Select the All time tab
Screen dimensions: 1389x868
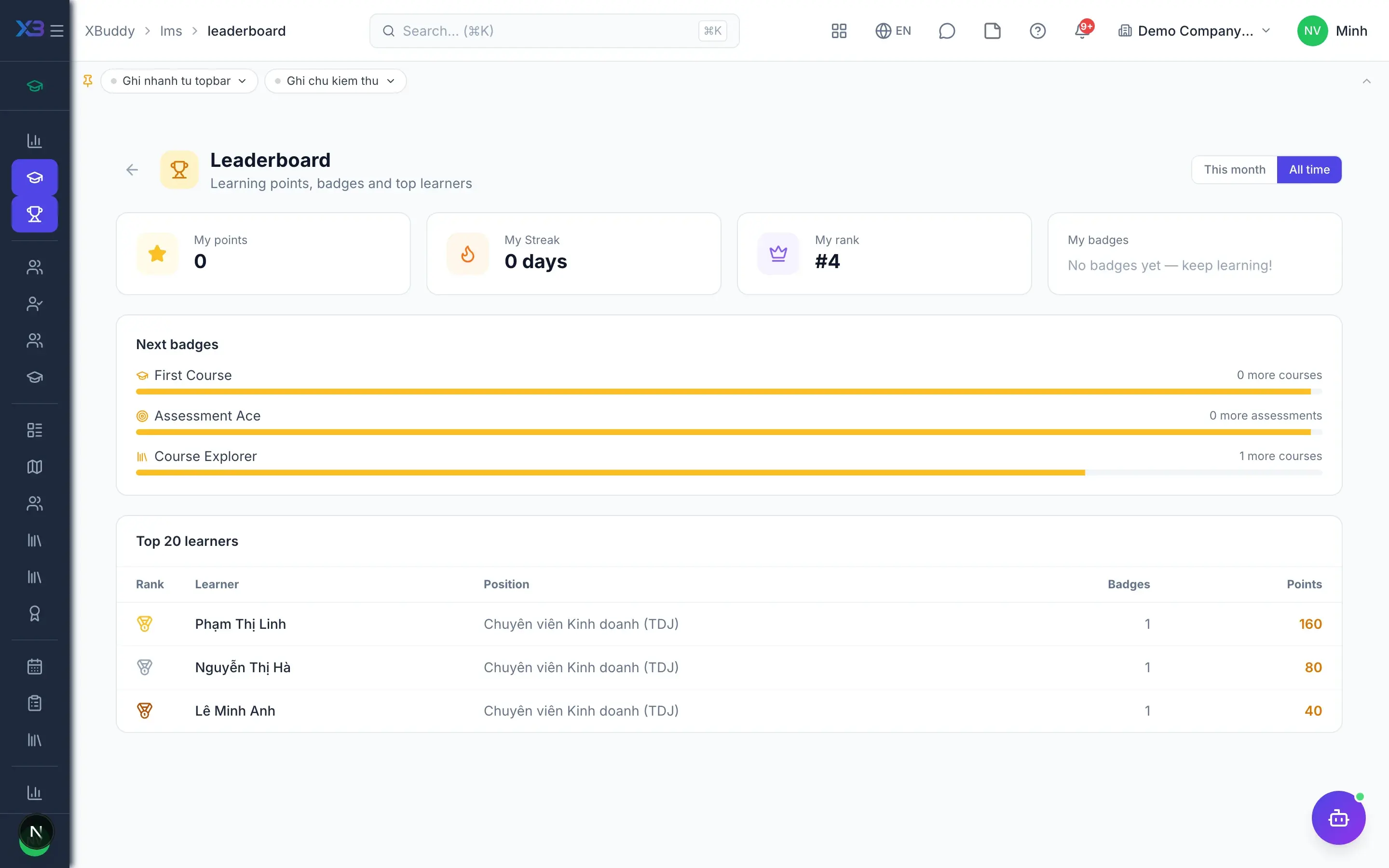tap(1309, 170)
